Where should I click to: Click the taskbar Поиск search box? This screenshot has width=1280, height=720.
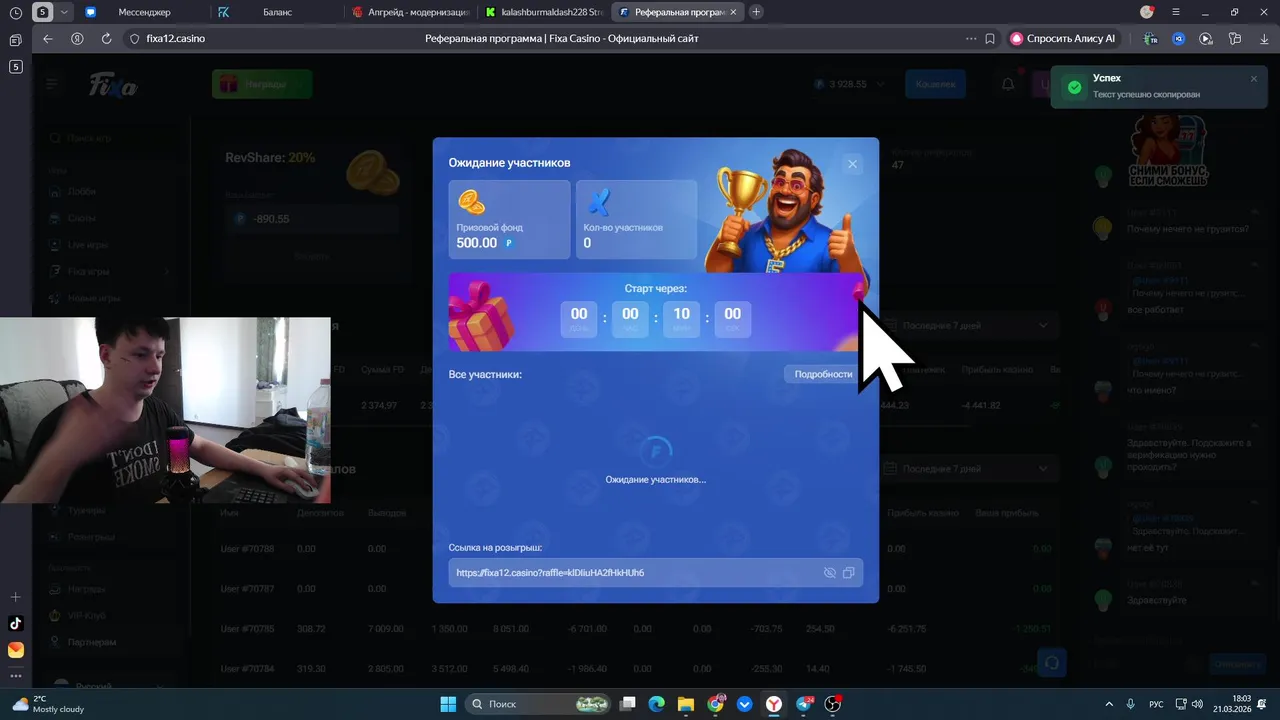[x=539, y=704]
